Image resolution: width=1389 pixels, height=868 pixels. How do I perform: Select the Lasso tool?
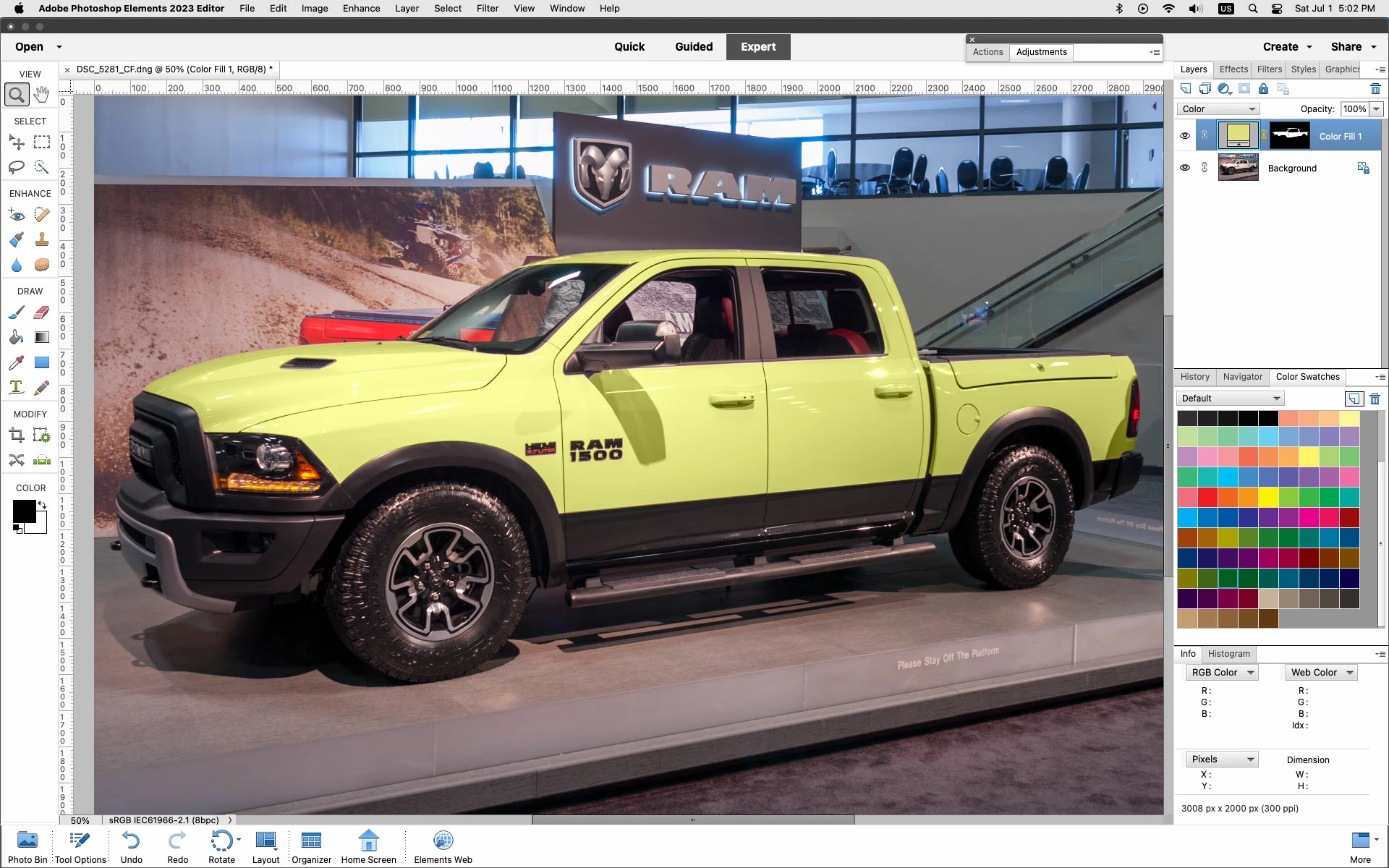point(17,167)
